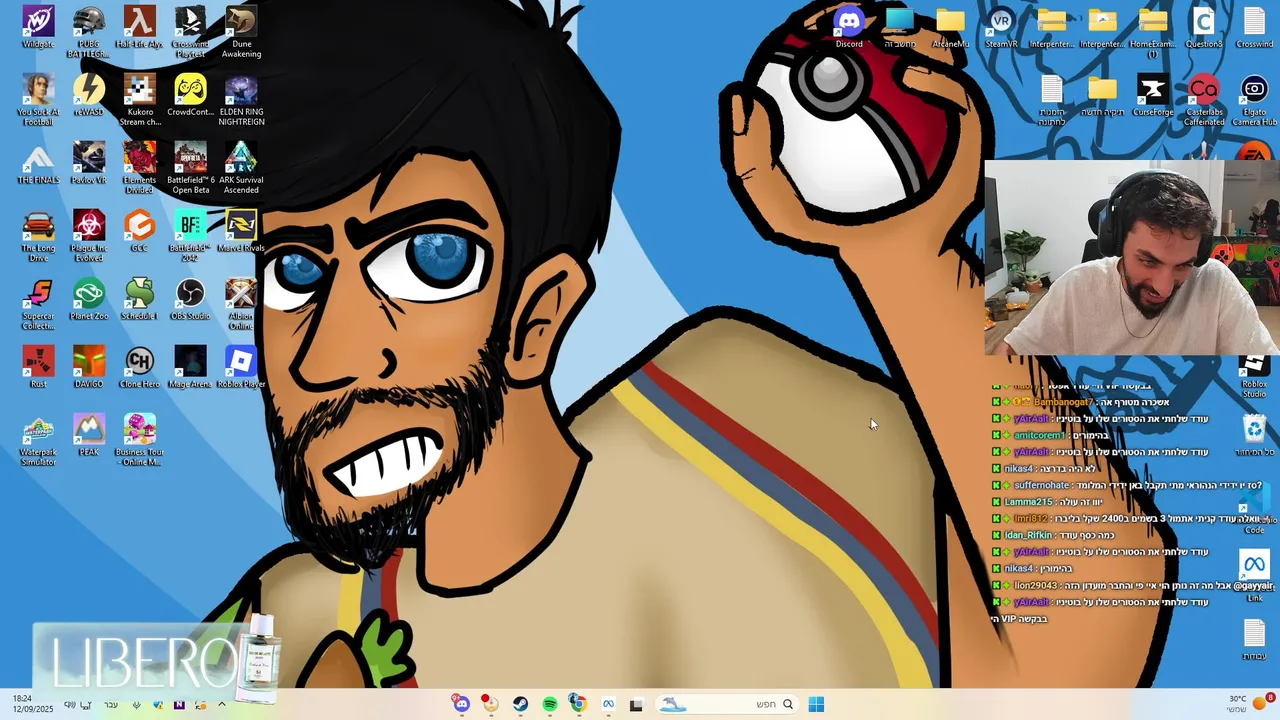Screen dimensions: 1280x720
Task: Select Business Tour Online icon
Action: 139,439
